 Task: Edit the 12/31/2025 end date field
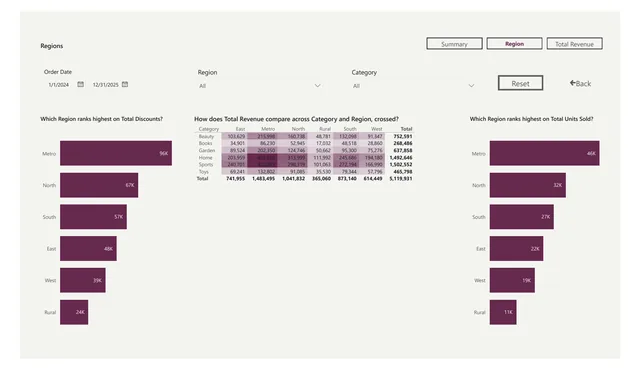pos(106,85)
